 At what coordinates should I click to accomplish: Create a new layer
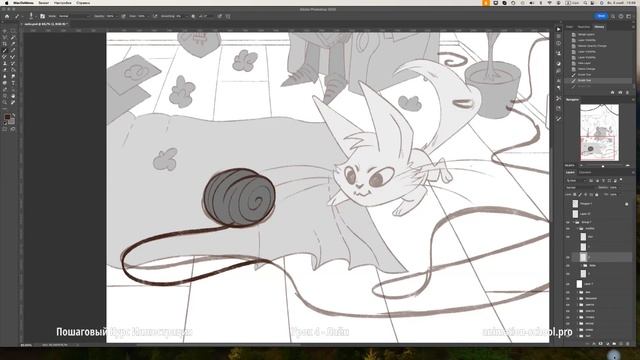621,344
